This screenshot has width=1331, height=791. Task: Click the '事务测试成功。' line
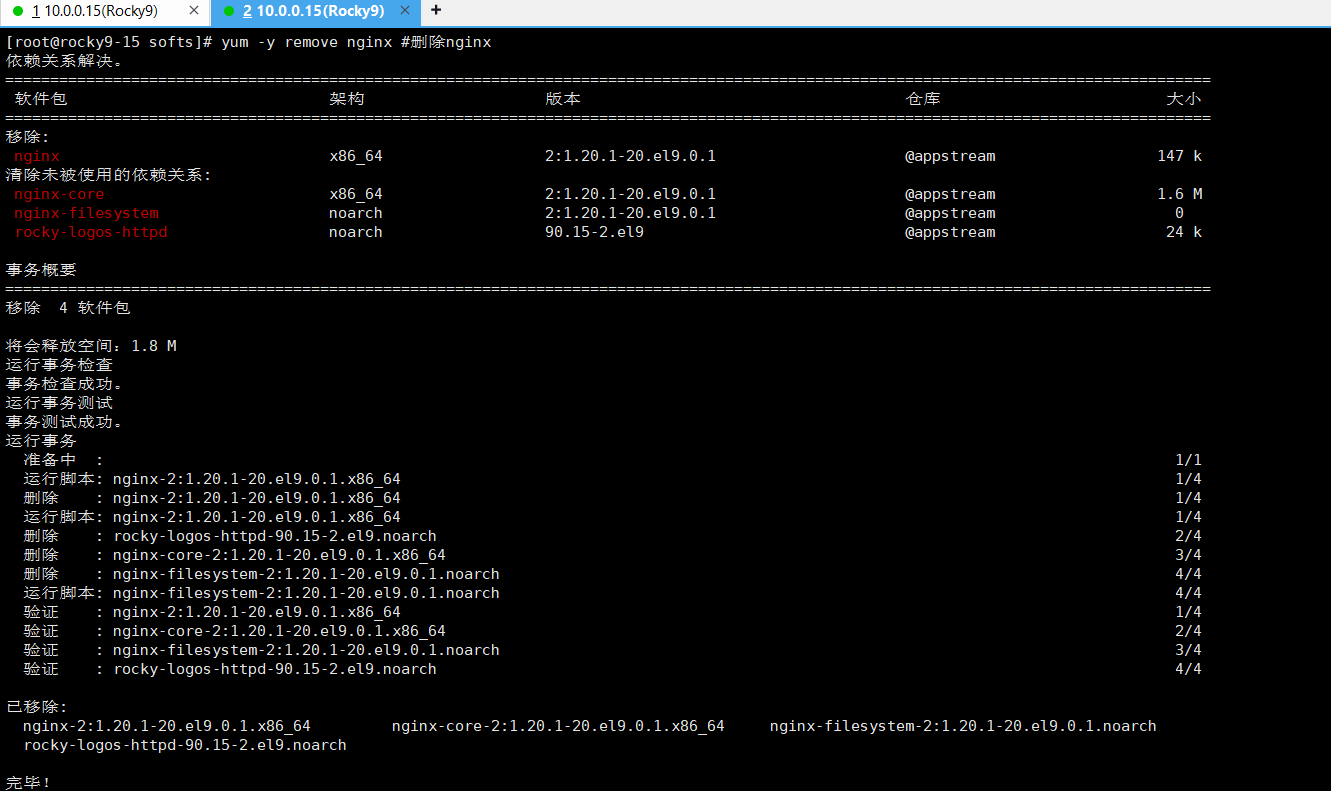coord(64,422)
